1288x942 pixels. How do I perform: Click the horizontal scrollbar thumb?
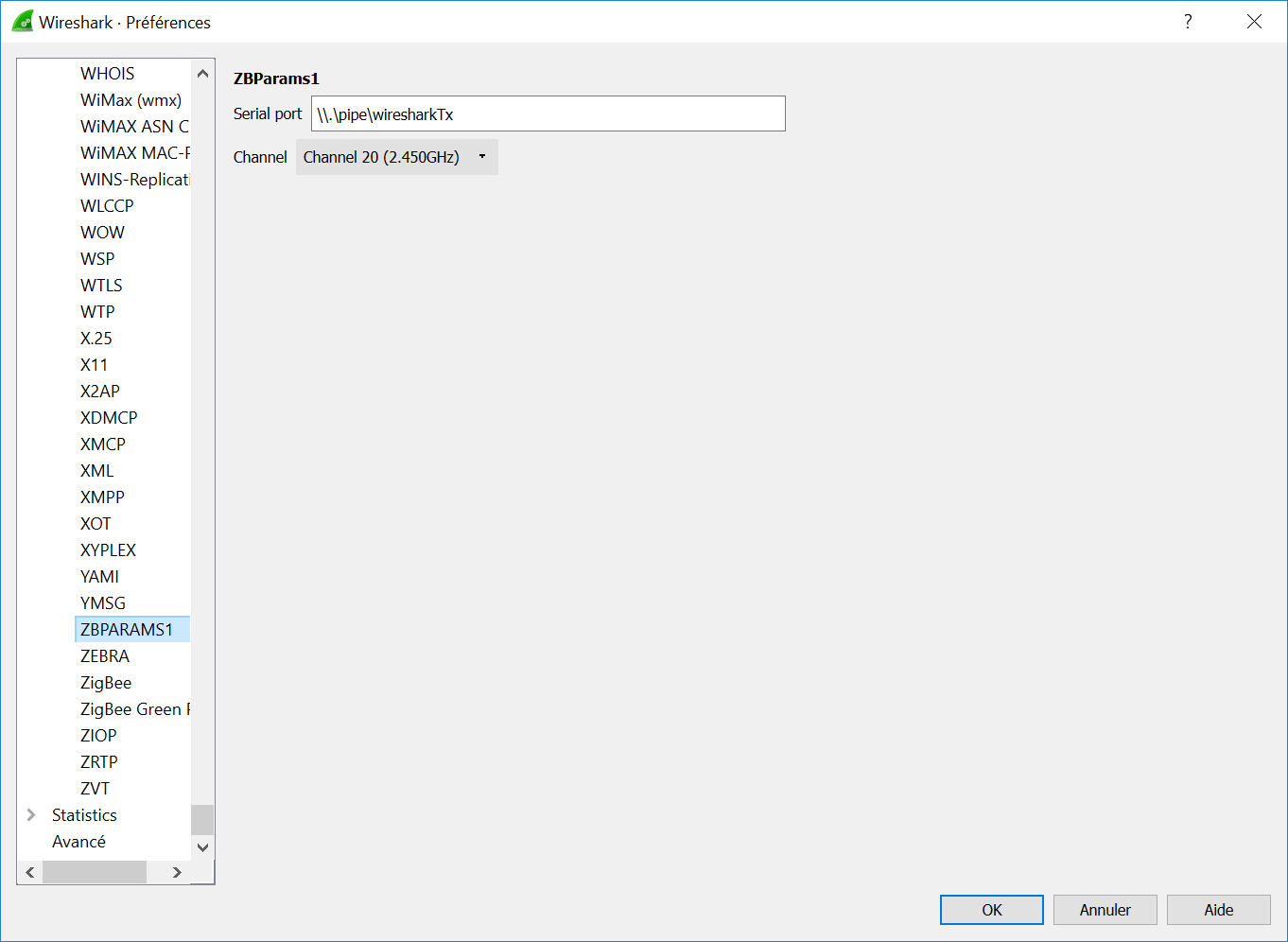point(95,872)
